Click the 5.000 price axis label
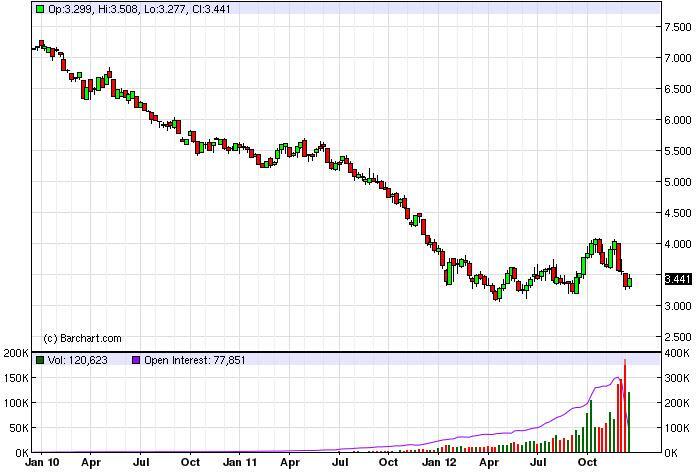 678,182
